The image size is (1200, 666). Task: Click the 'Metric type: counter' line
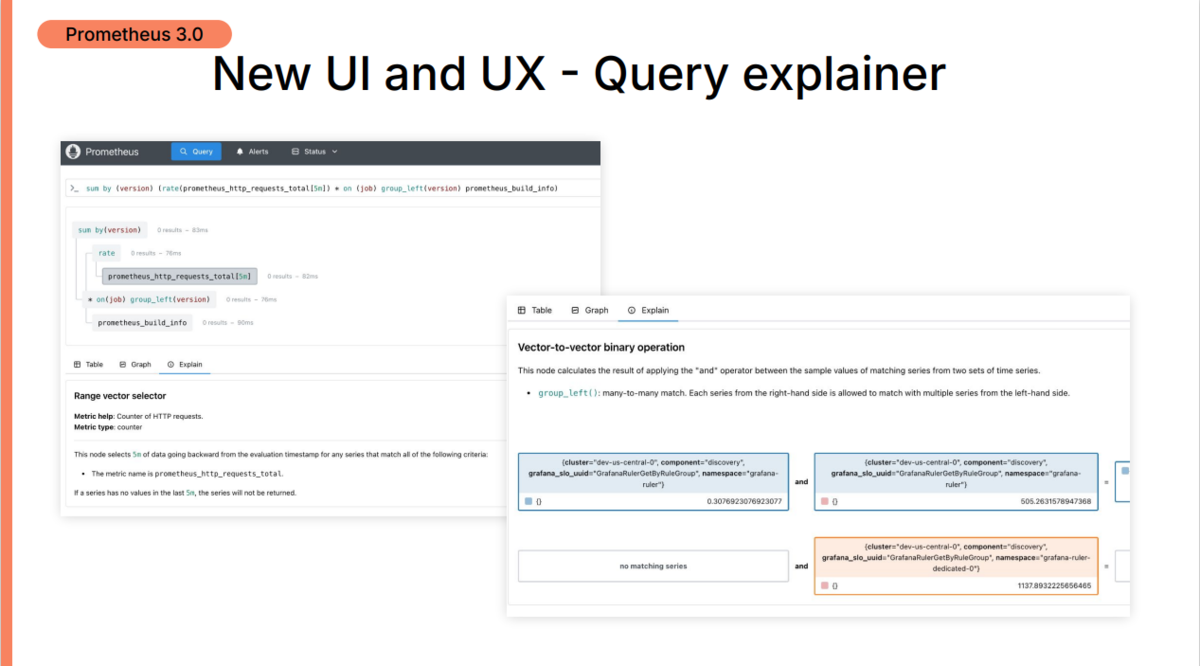click(108, 427)
